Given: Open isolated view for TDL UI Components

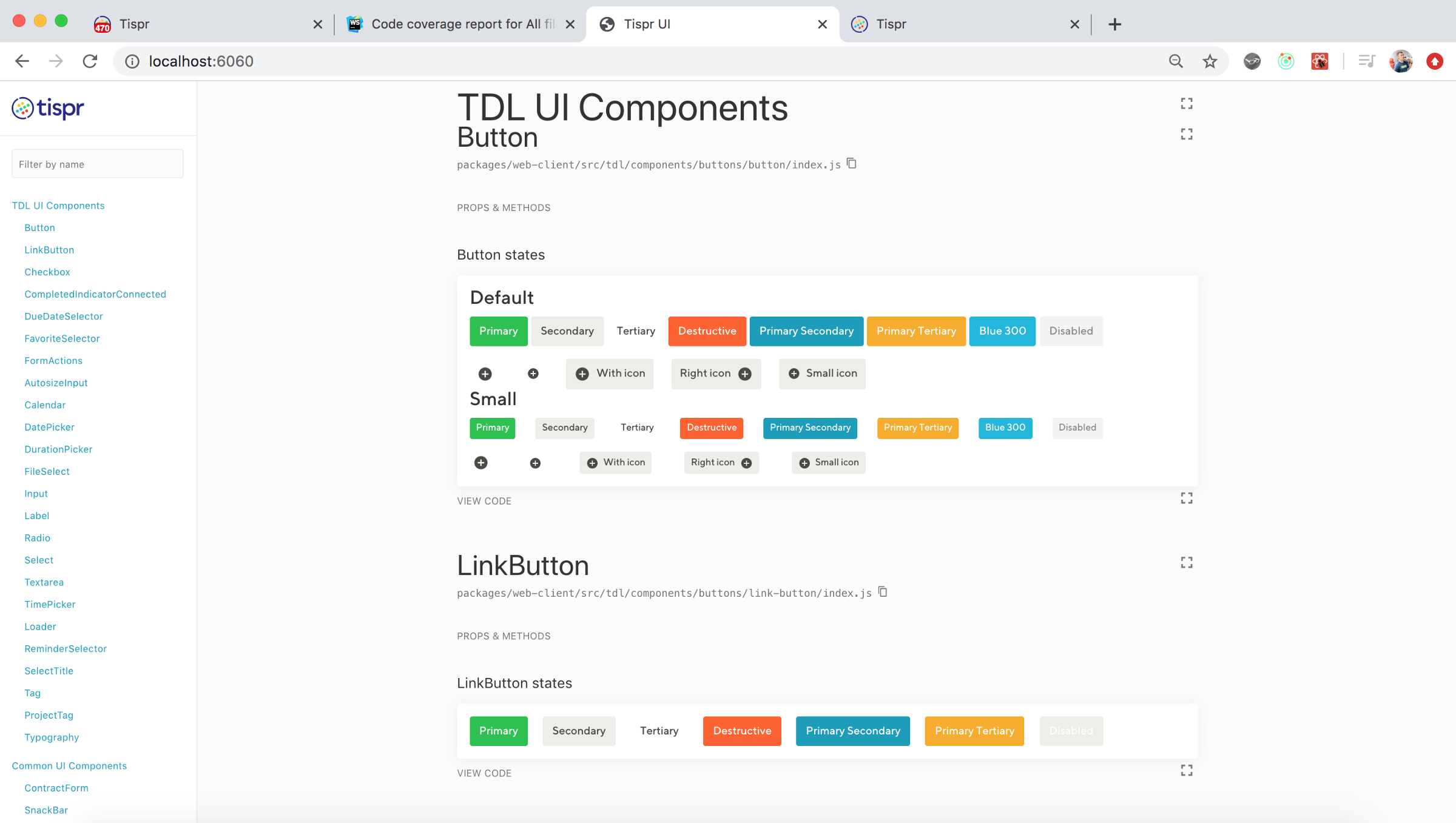Looking at the screenshot, I should (1187, 104).
